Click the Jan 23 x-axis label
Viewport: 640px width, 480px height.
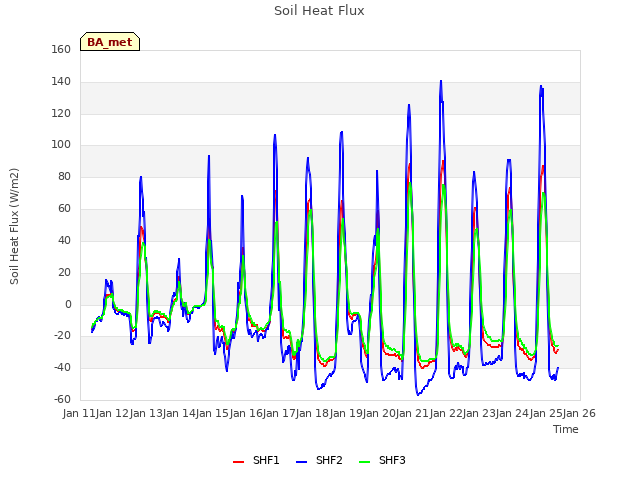pos(479,413)
